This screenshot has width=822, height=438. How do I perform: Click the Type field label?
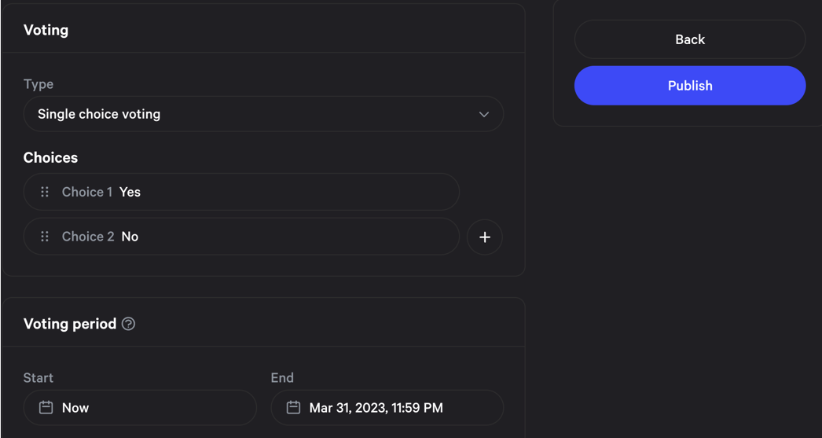pos(38,85)
